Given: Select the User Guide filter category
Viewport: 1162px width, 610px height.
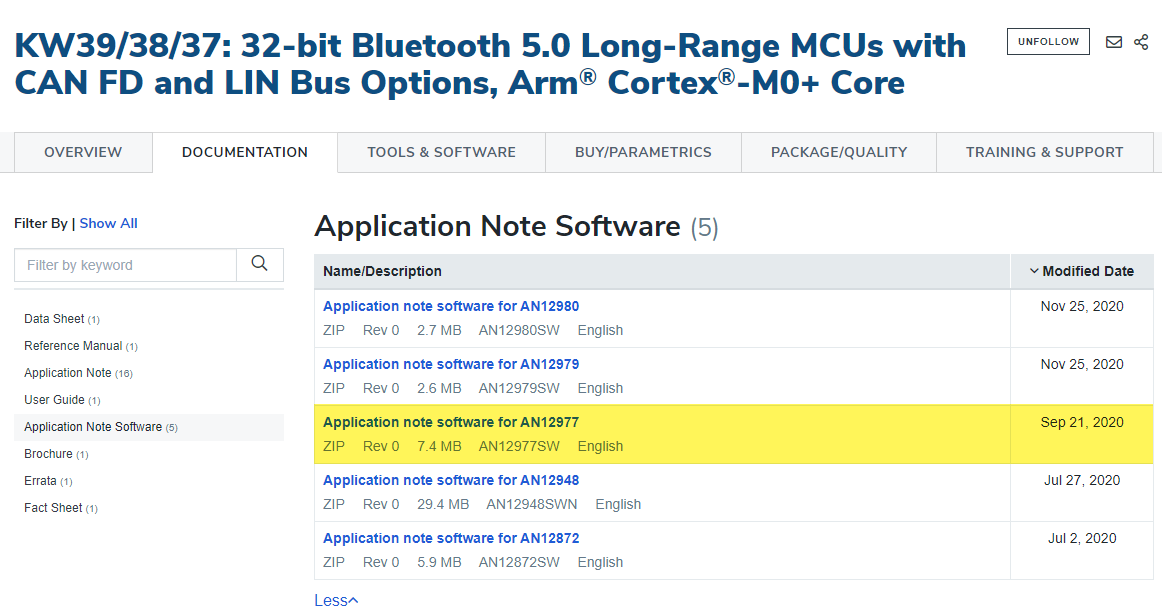Looking at the screenshot, I should pos(52,399).
